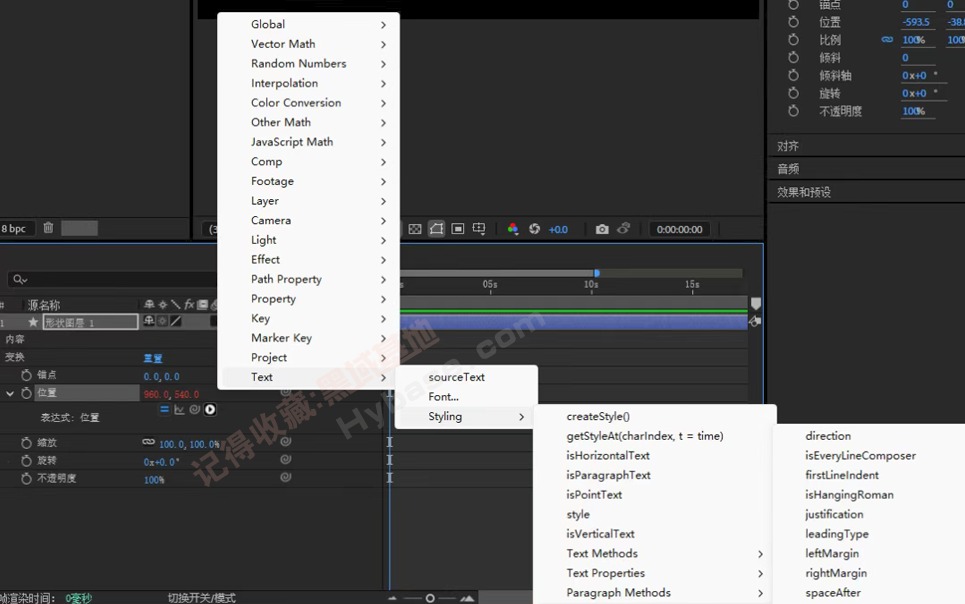This screenshot has width=965, height=604.
Task: Toggle the 缩放 stopwatch in timeline
Action: pyautogui.click(x=26, y=443)
